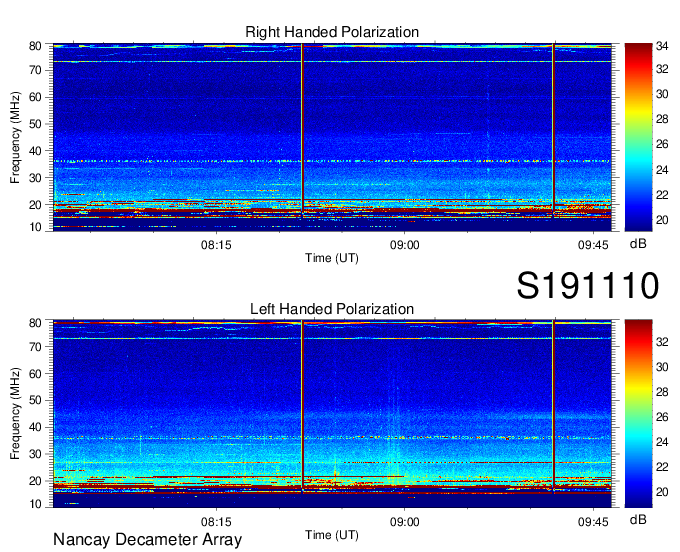Click the 09:45 tick under Left Handed plot
Image resolution: width=680 pixels, height=552 pixels.
(593, 522)
